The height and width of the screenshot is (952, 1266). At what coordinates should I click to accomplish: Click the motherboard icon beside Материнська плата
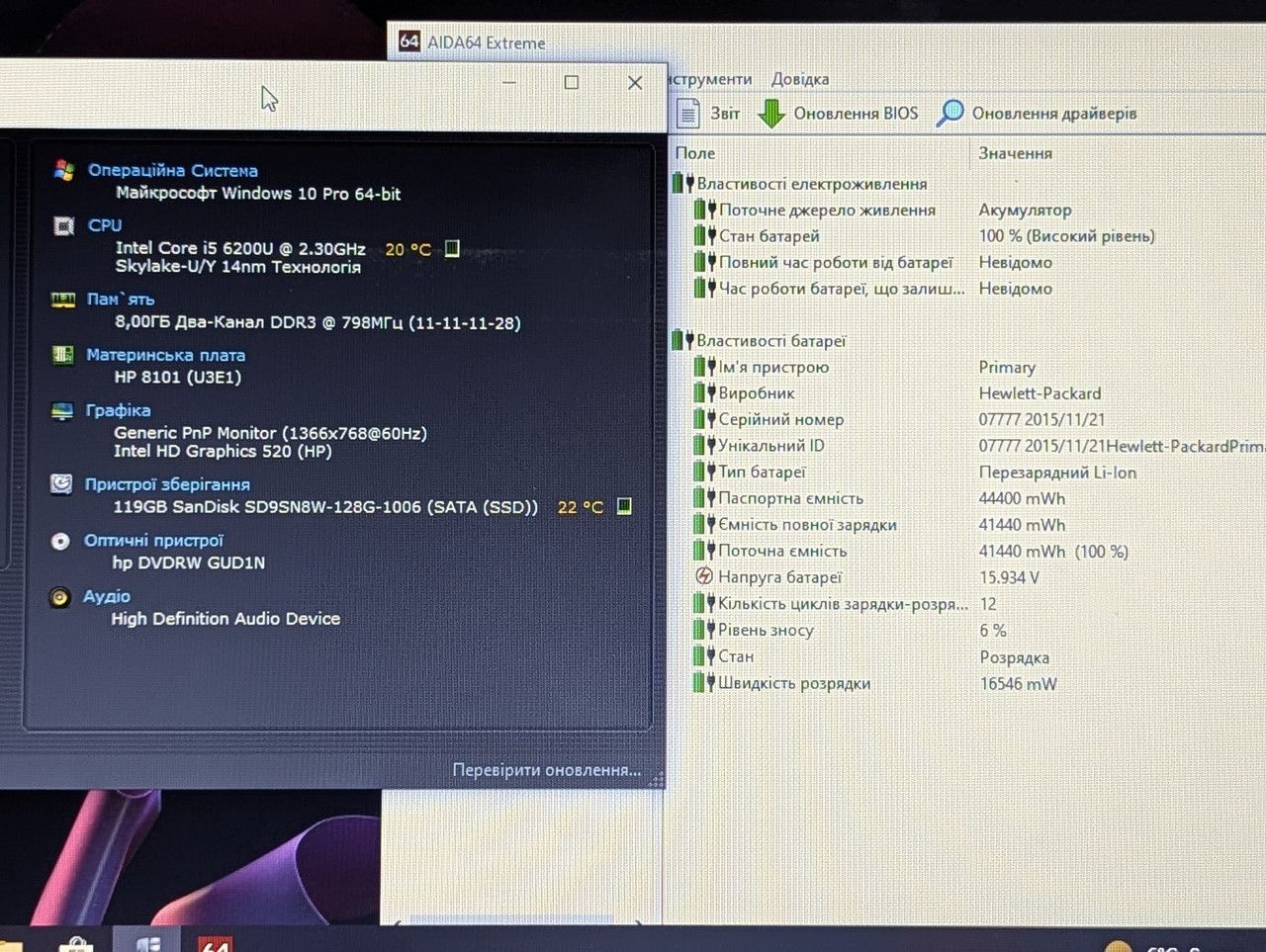click(x=62, y=355)
